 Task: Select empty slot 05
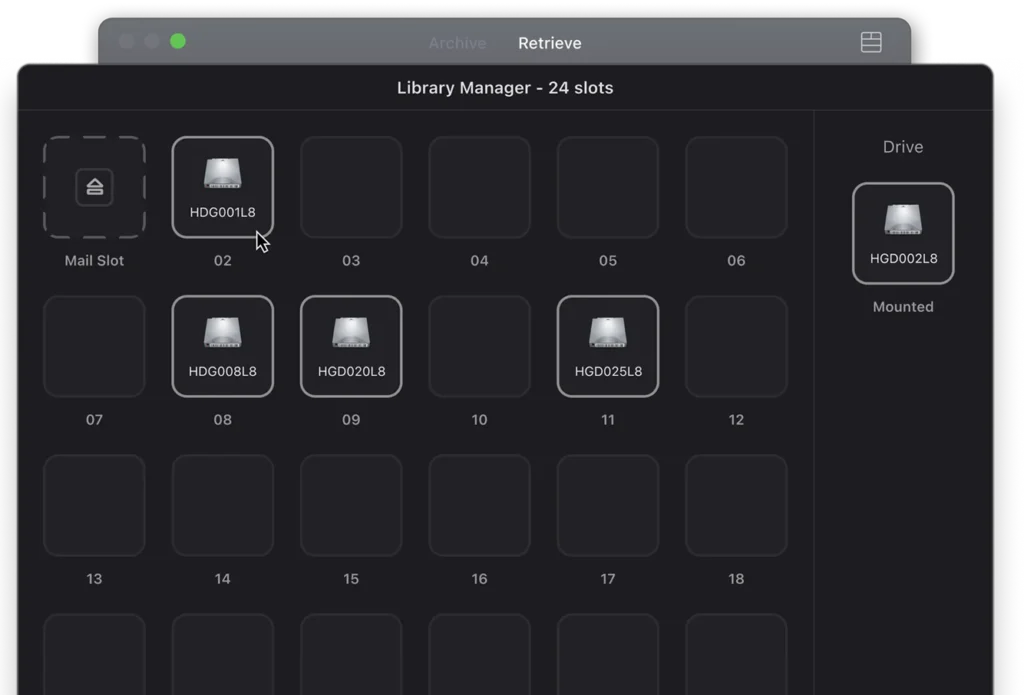tap(608, 187)
